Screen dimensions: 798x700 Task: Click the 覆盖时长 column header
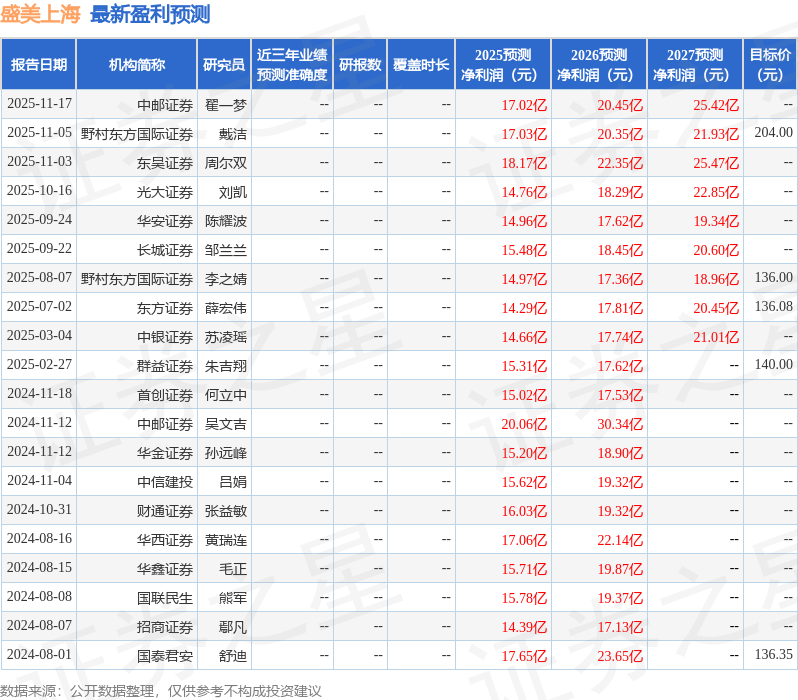tap(421, 65)
